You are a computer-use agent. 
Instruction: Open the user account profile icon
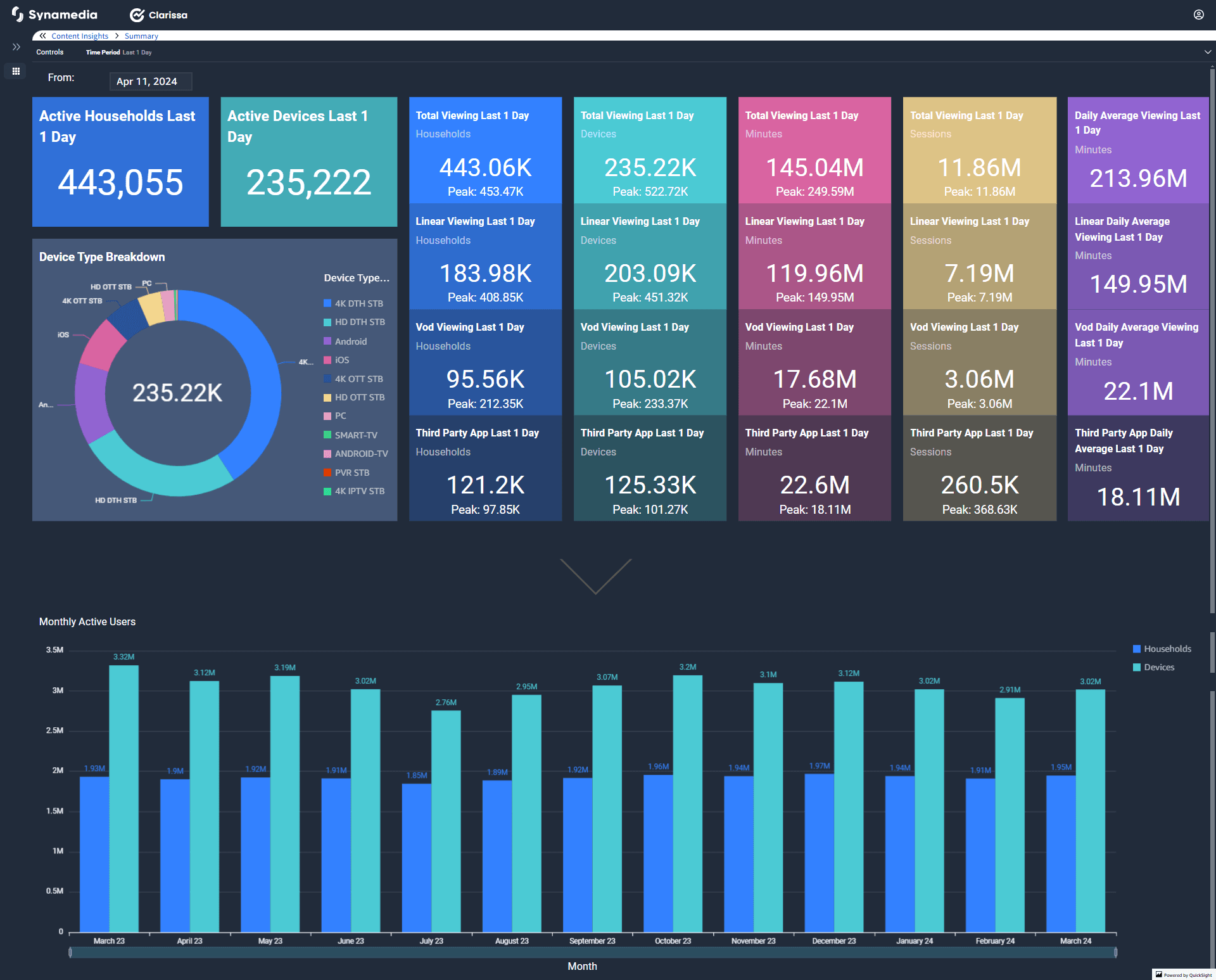coord(1198,15)
